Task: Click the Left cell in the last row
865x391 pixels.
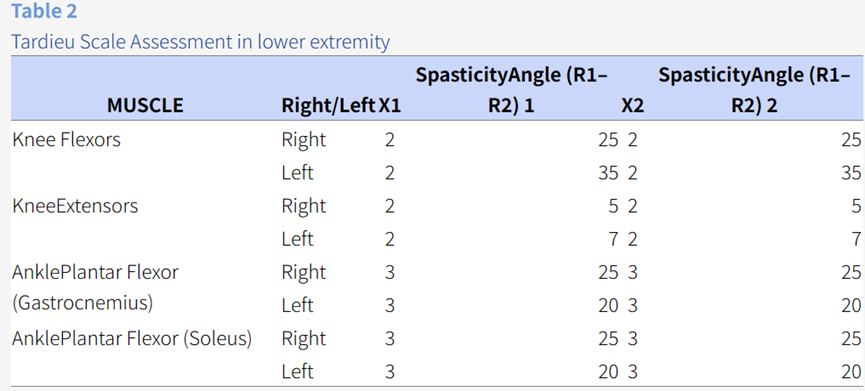Action: click(x=297, y=371)
